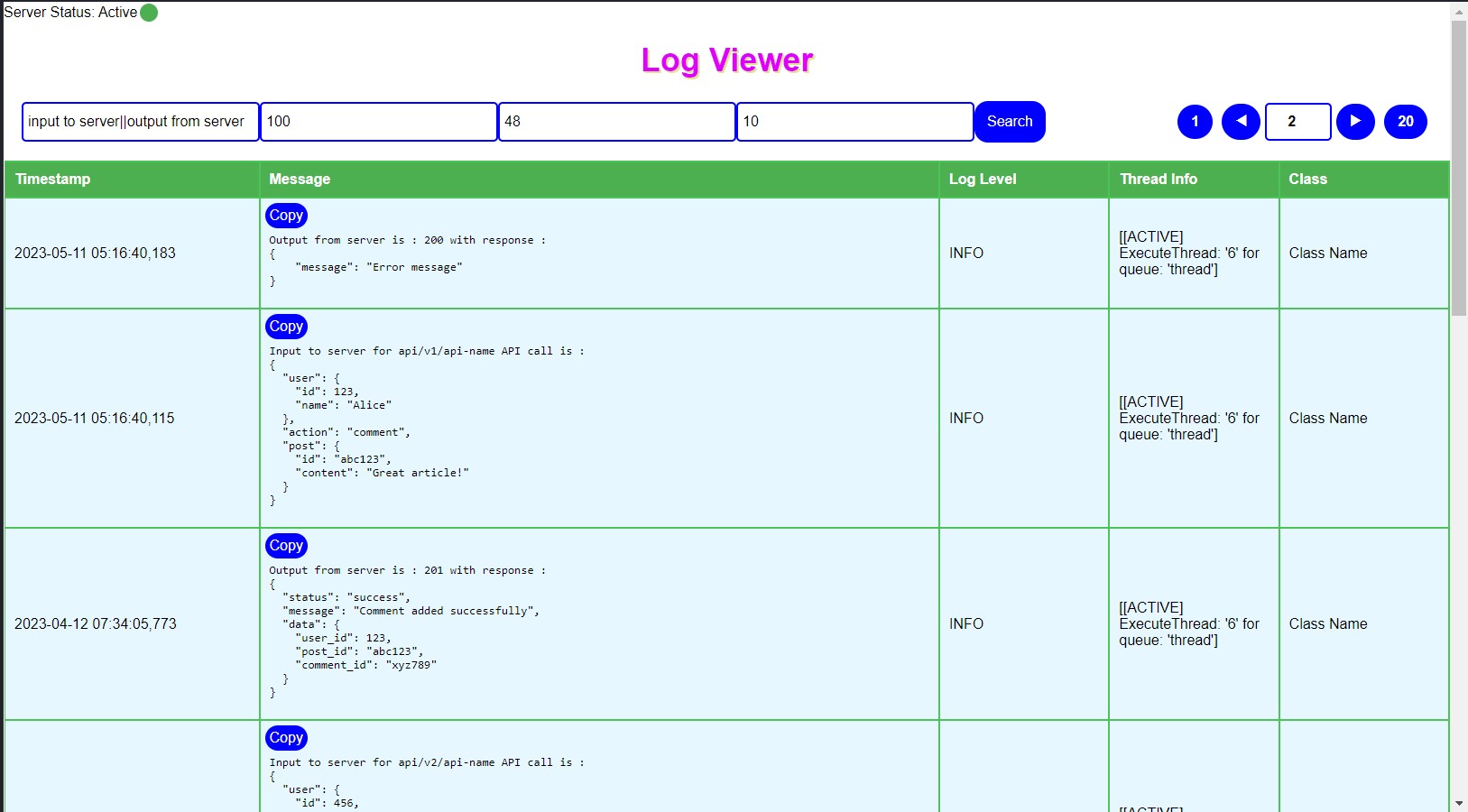Click the input field containing 48
Image resolution: width=1468 pixels, height=812 pixels.
[x=616, y=122]
